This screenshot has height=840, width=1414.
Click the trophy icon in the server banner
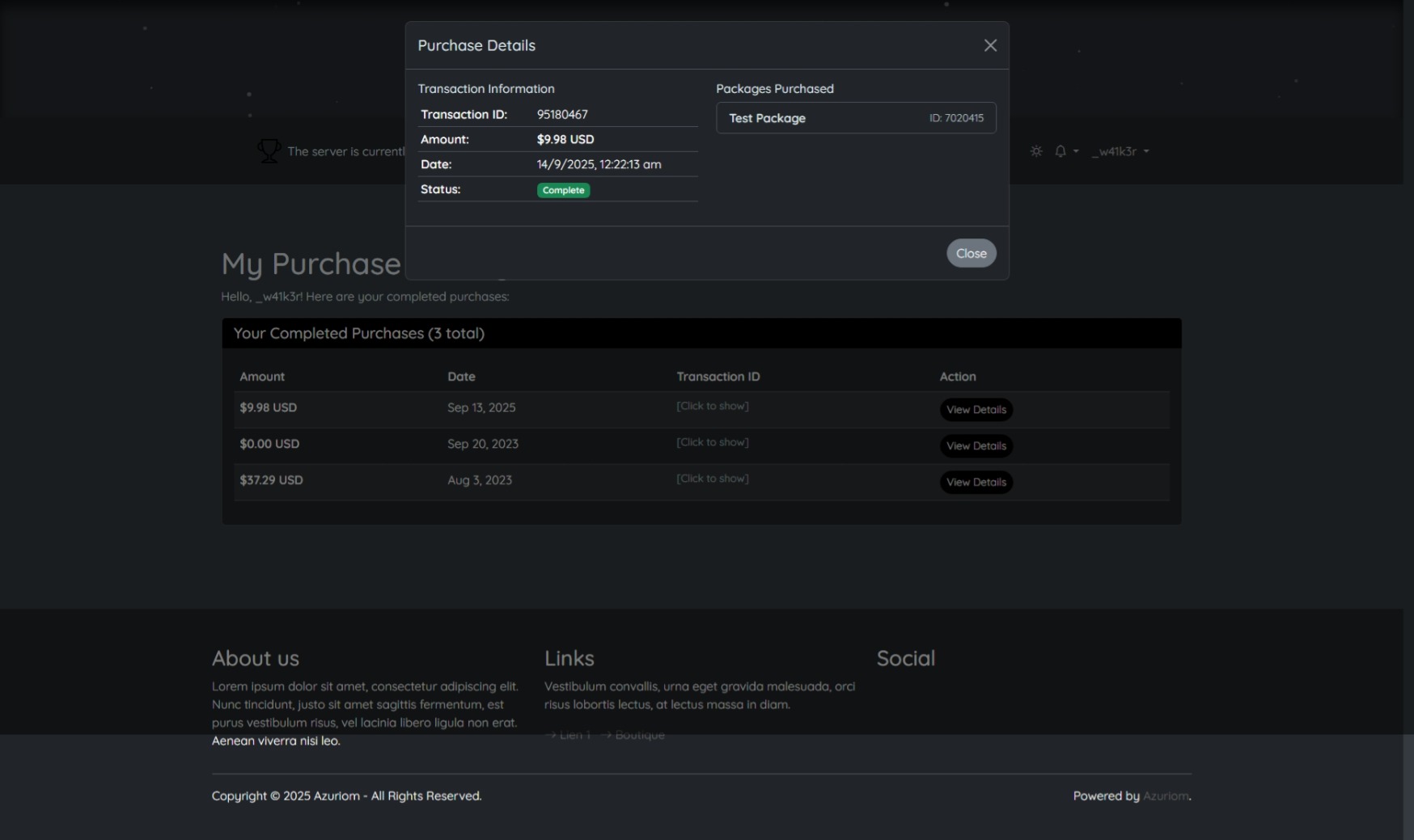click(x=269, y=150)
